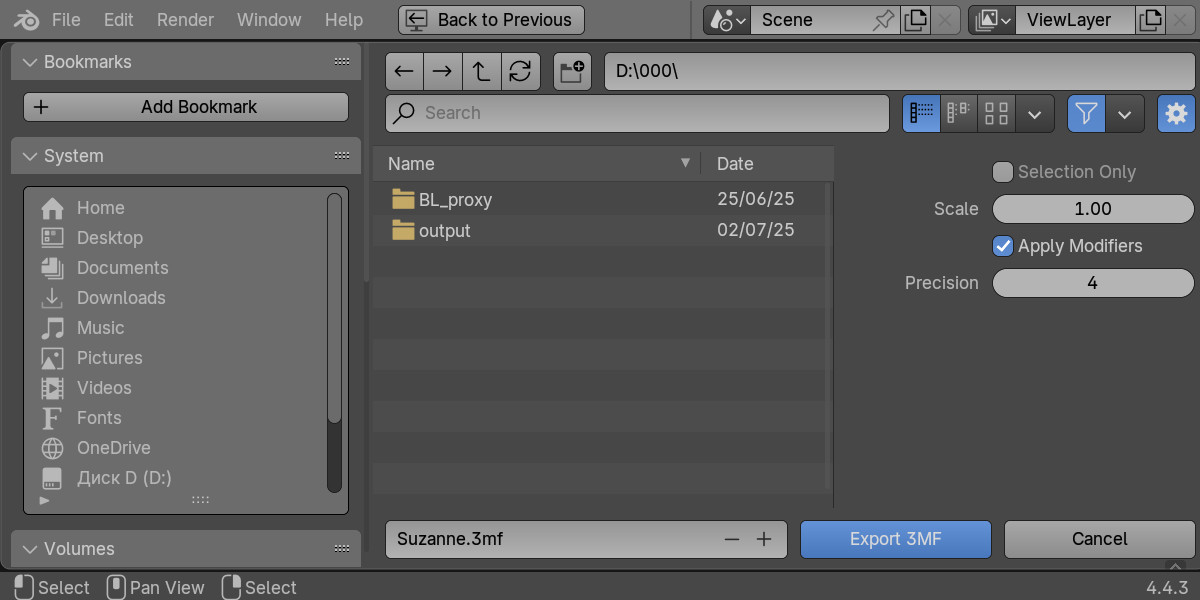Viewport: 1200px width, 600px height.
Task: Switch to thumbnails display mode
Action: 996,113
